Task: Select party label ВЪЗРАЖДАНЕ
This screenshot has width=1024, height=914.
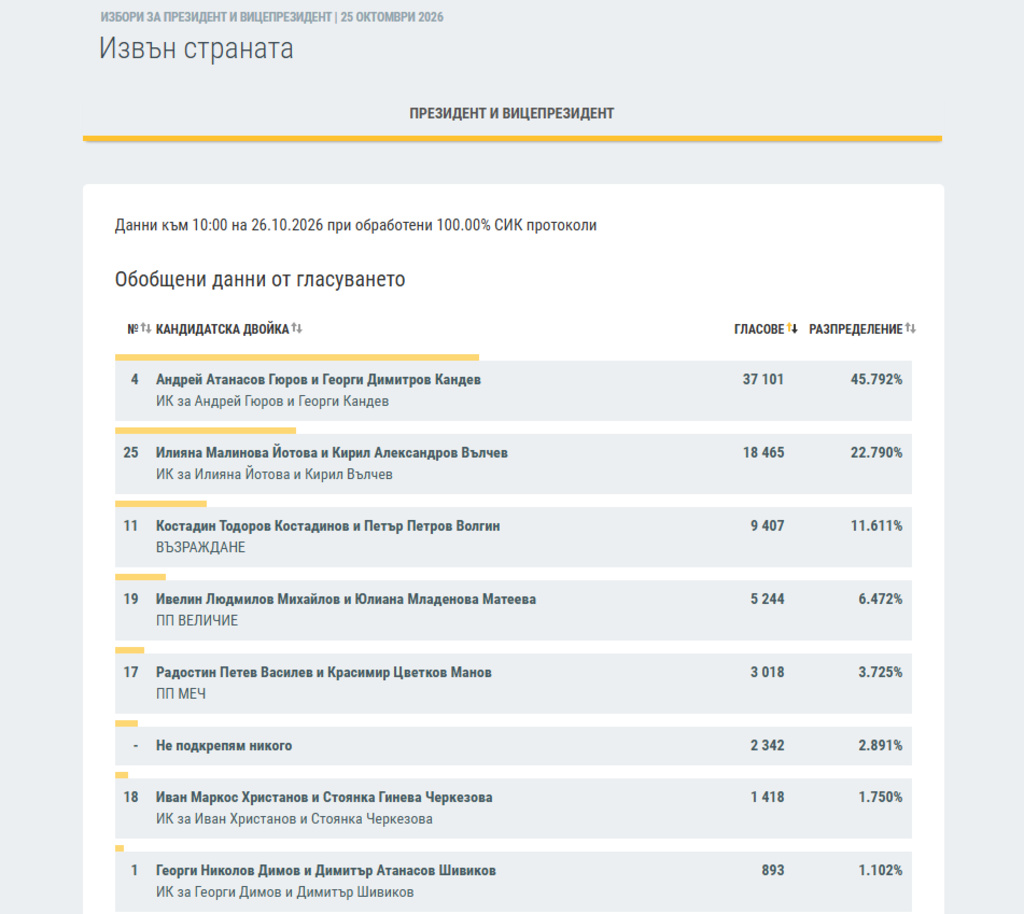Action: coord(200,548)
